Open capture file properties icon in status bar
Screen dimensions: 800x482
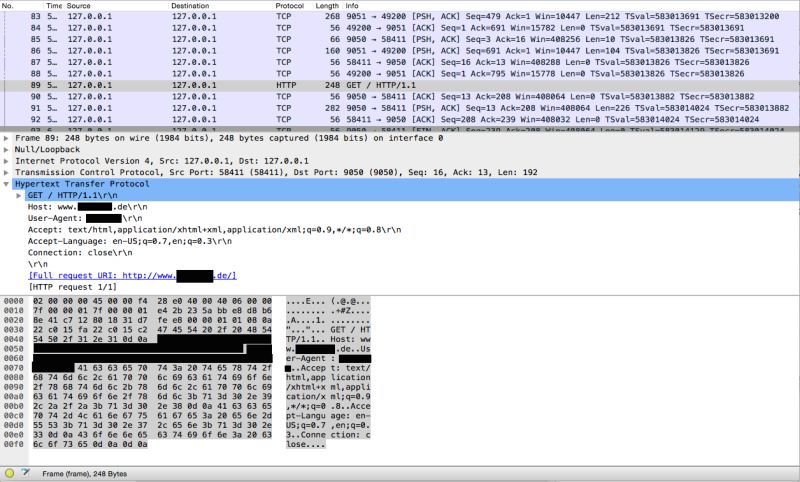point(25,473)
